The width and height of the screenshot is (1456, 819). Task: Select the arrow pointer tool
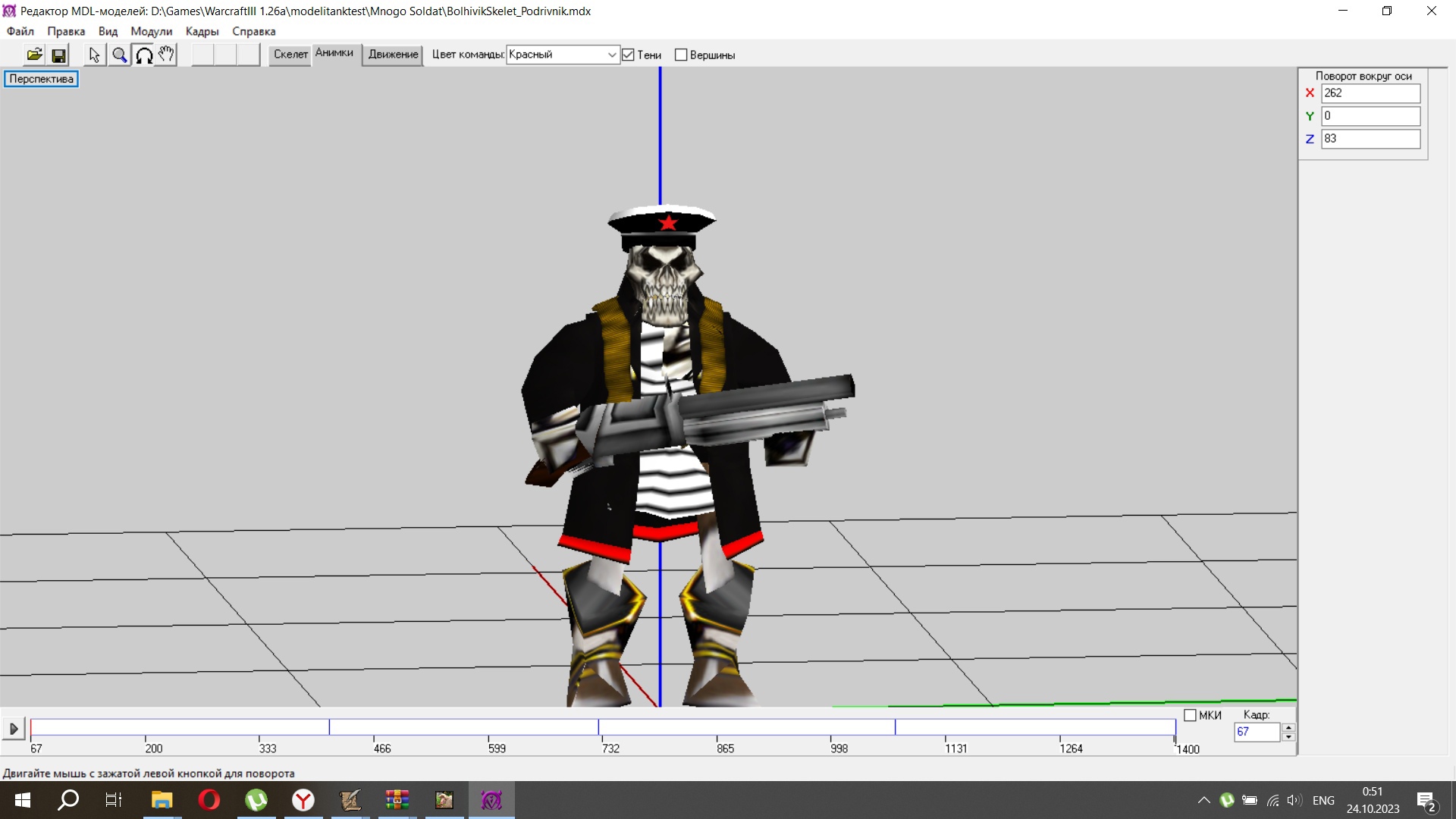(94, 55)
